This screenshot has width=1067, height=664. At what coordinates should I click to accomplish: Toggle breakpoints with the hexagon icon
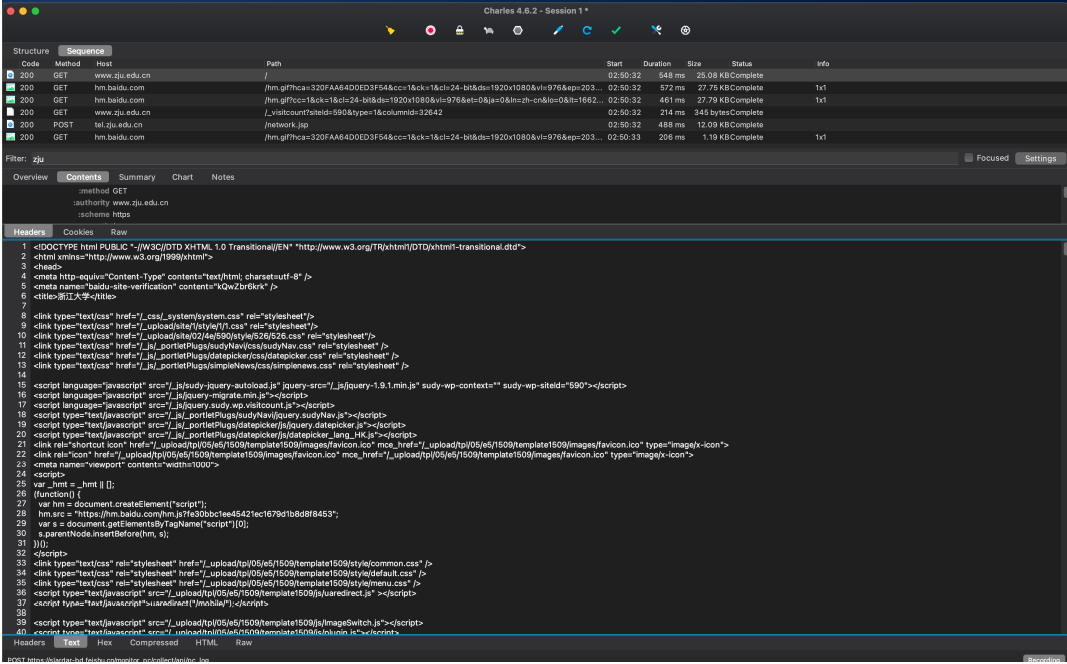tap(518, 30)
